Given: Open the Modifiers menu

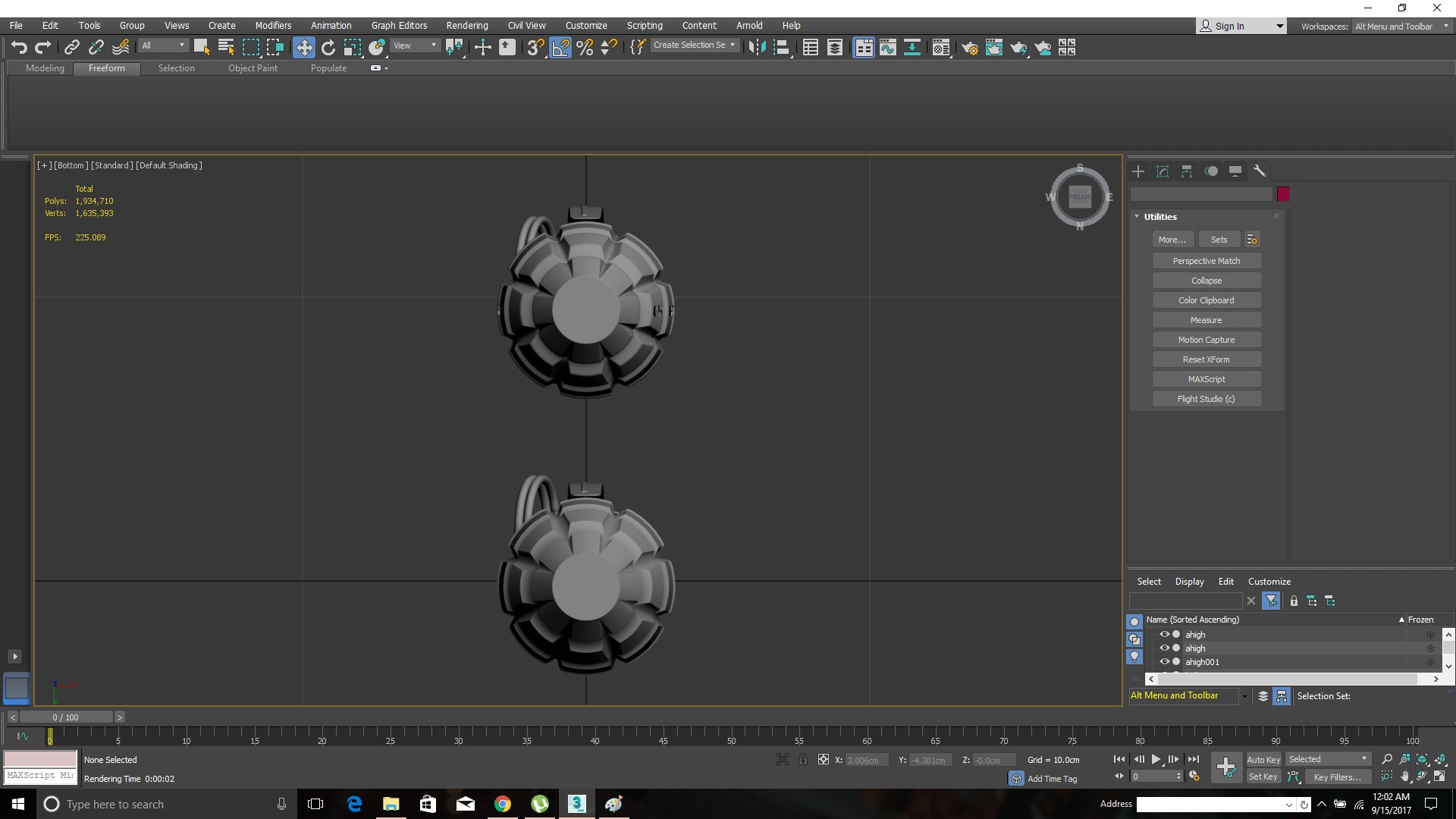Looking at the screenshot, I should coord(273,26).
